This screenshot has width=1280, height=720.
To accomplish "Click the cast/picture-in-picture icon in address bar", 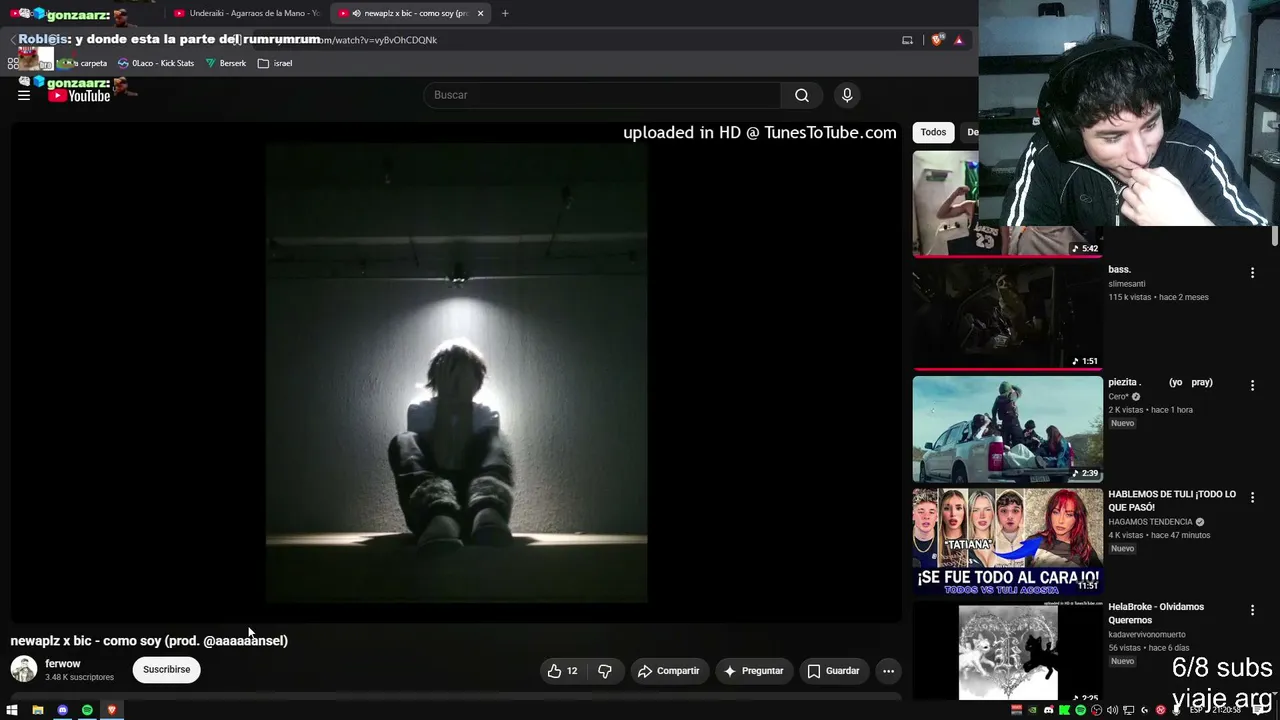I will point(907,40).
